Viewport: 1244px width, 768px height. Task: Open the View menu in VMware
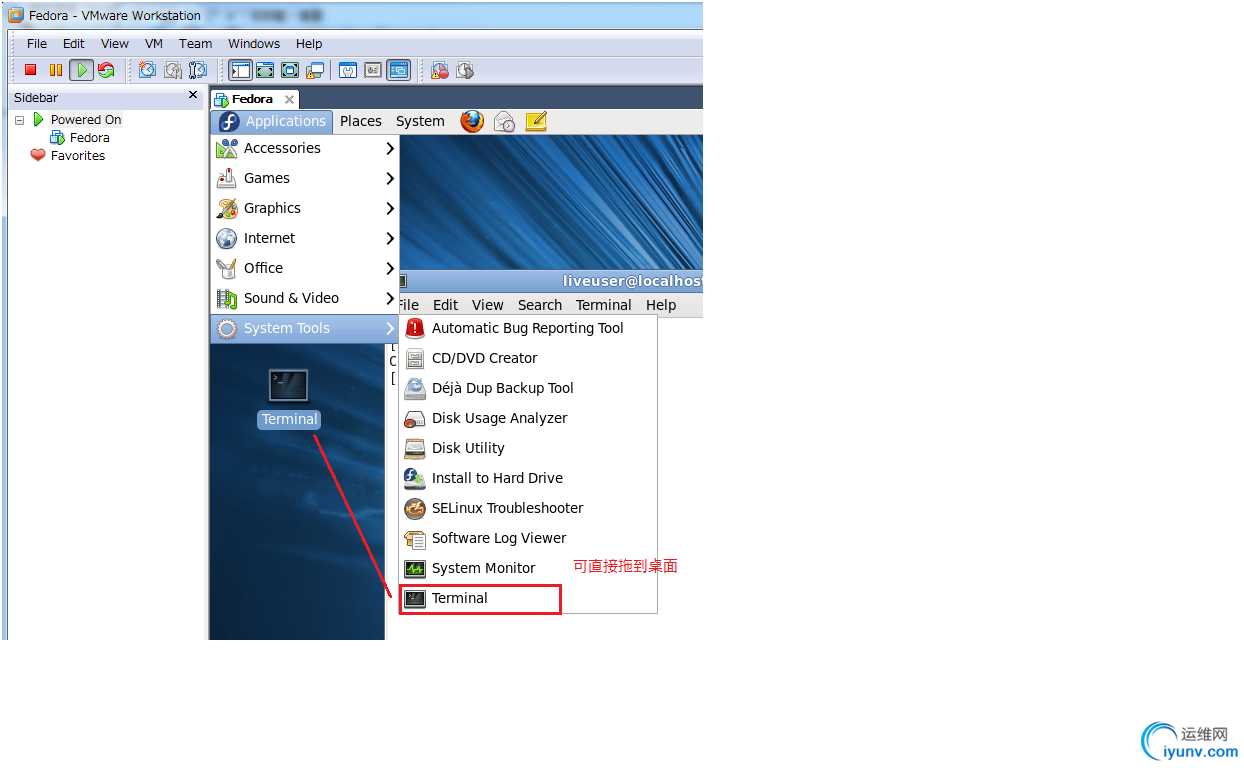[115, 44]
